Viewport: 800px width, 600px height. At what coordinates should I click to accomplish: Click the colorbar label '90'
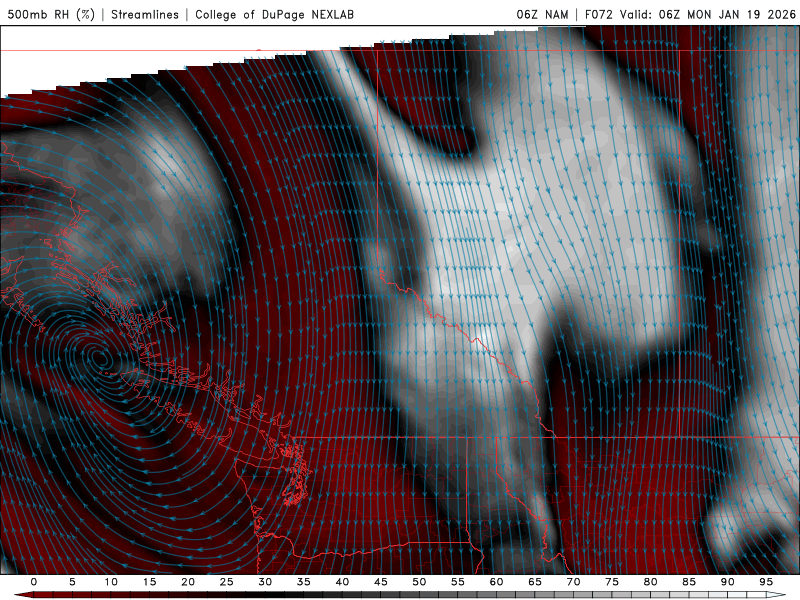pyautogui.click(x=727, y=582)
